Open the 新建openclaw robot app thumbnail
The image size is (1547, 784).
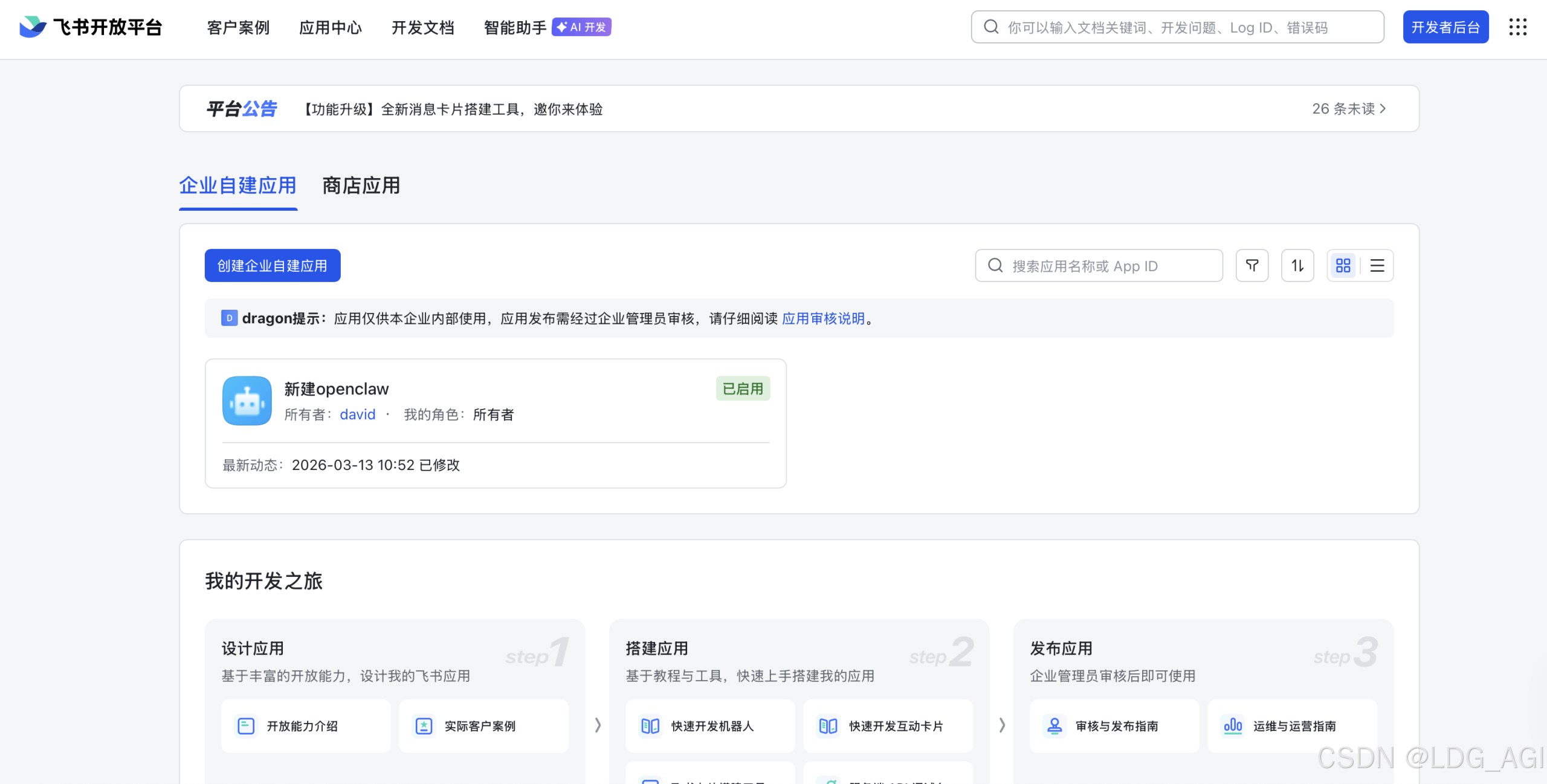point(247,400)
